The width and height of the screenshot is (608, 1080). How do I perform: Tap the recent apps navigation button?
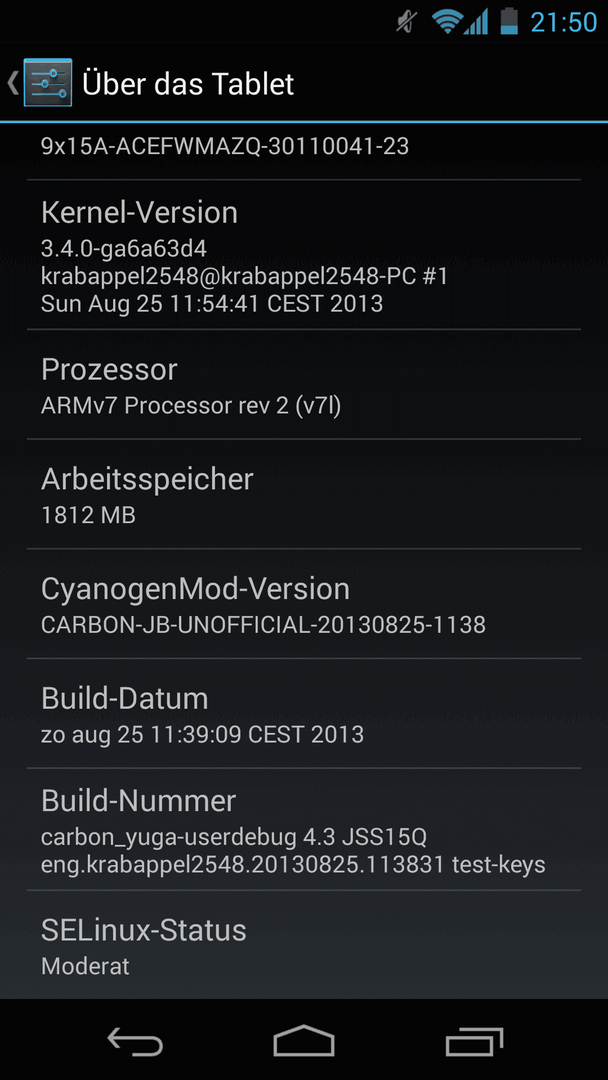[x=474, y=1040]
